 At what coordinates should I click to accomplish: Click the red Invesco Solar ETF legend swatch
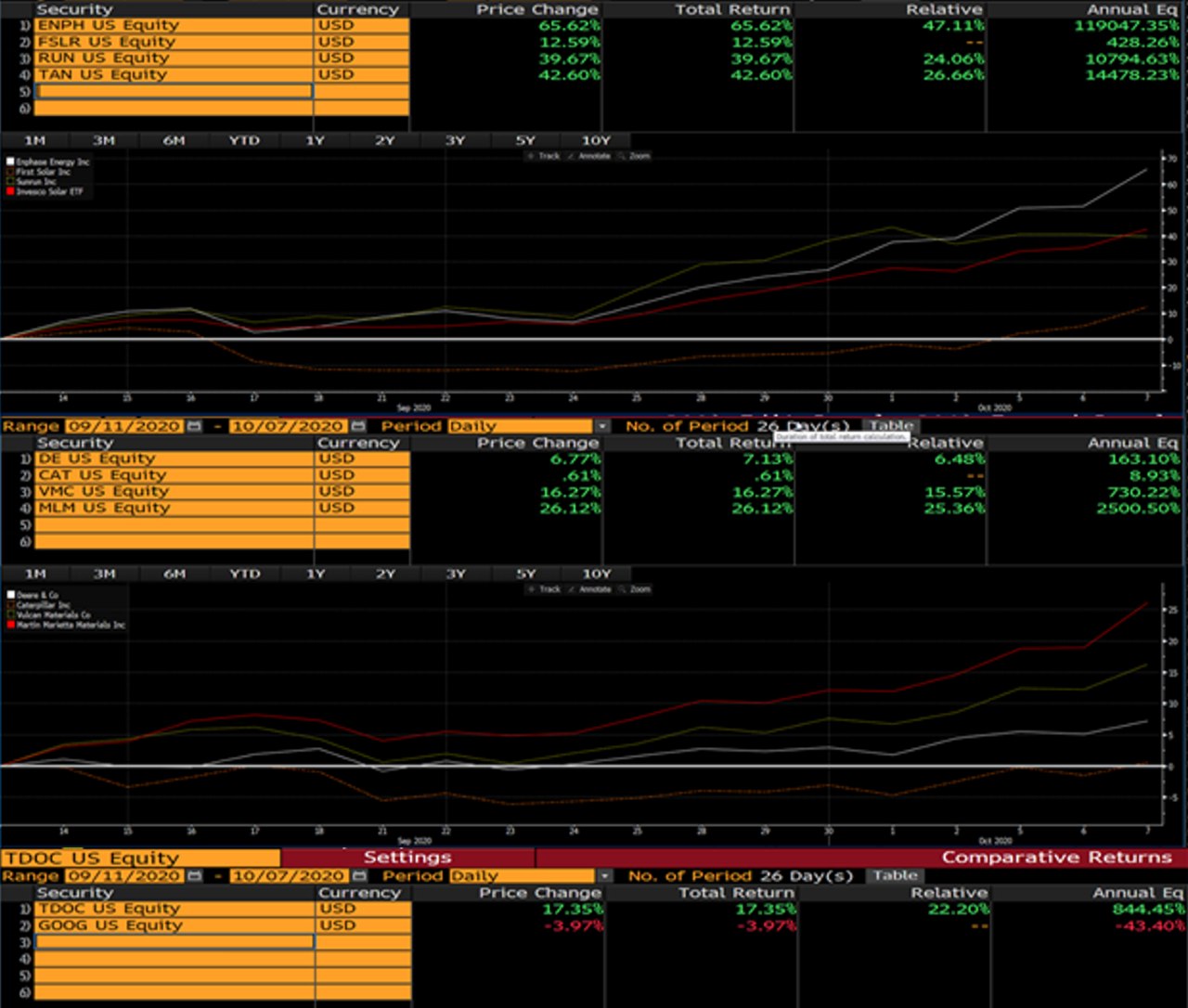(x=10, y=191)
